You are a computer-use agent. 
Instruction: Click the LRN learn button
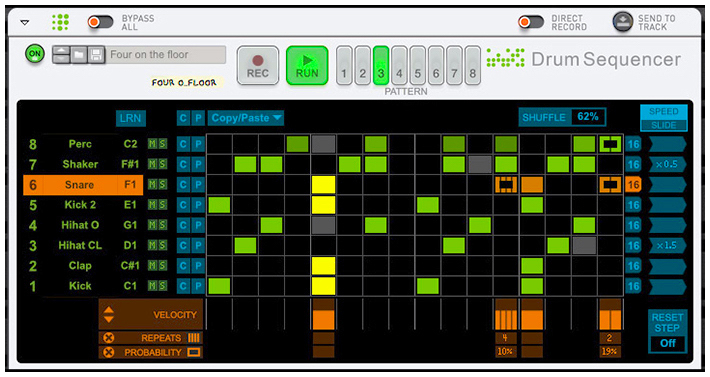click(130, 118)
